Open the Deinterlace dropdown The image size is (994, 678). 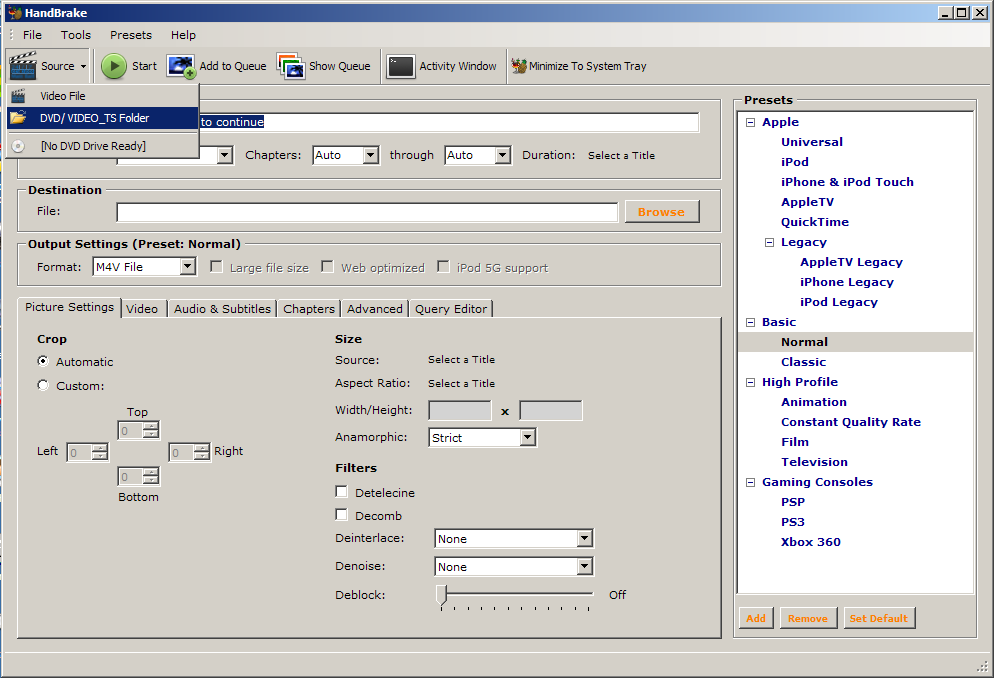(514, 539)
